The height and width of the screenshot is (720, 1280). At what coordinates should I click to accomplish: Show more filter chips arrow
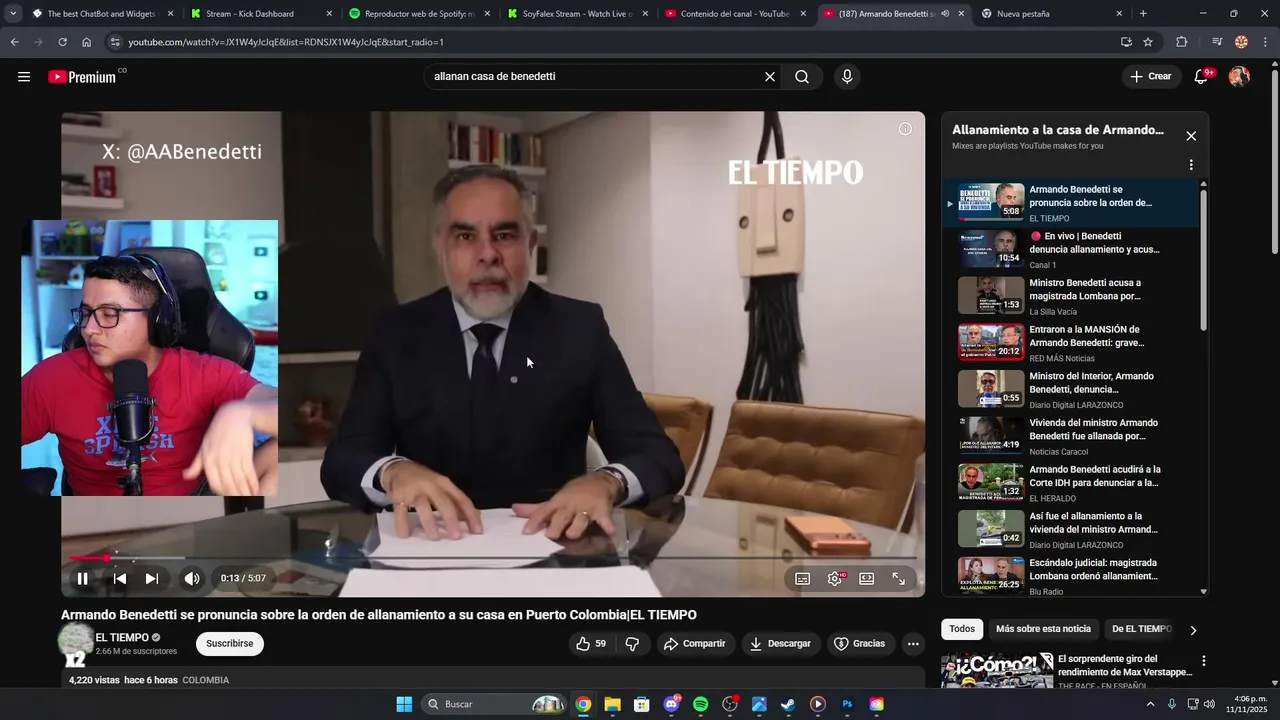(1192, 630)
